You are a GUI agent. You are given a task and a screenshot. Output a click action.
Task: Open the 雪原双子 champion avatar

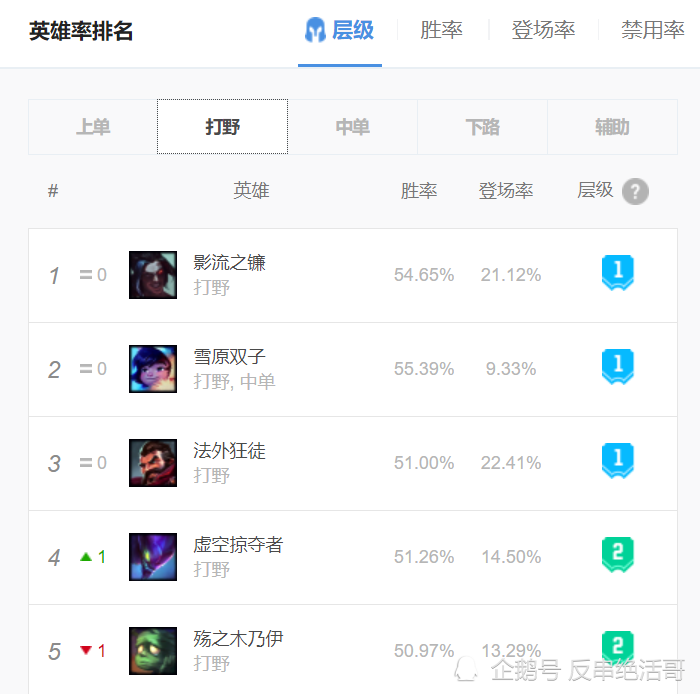coord(153,369)
